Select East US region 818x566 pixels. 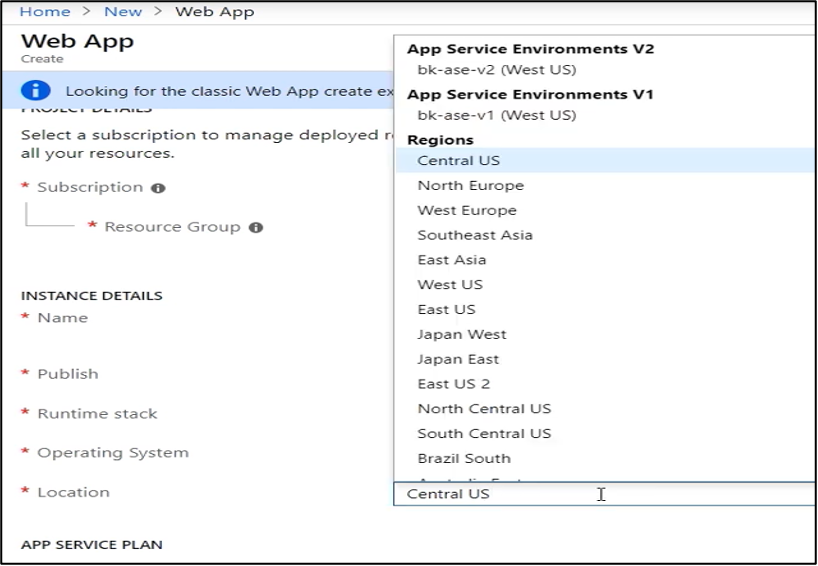click(x=446, y=310)
